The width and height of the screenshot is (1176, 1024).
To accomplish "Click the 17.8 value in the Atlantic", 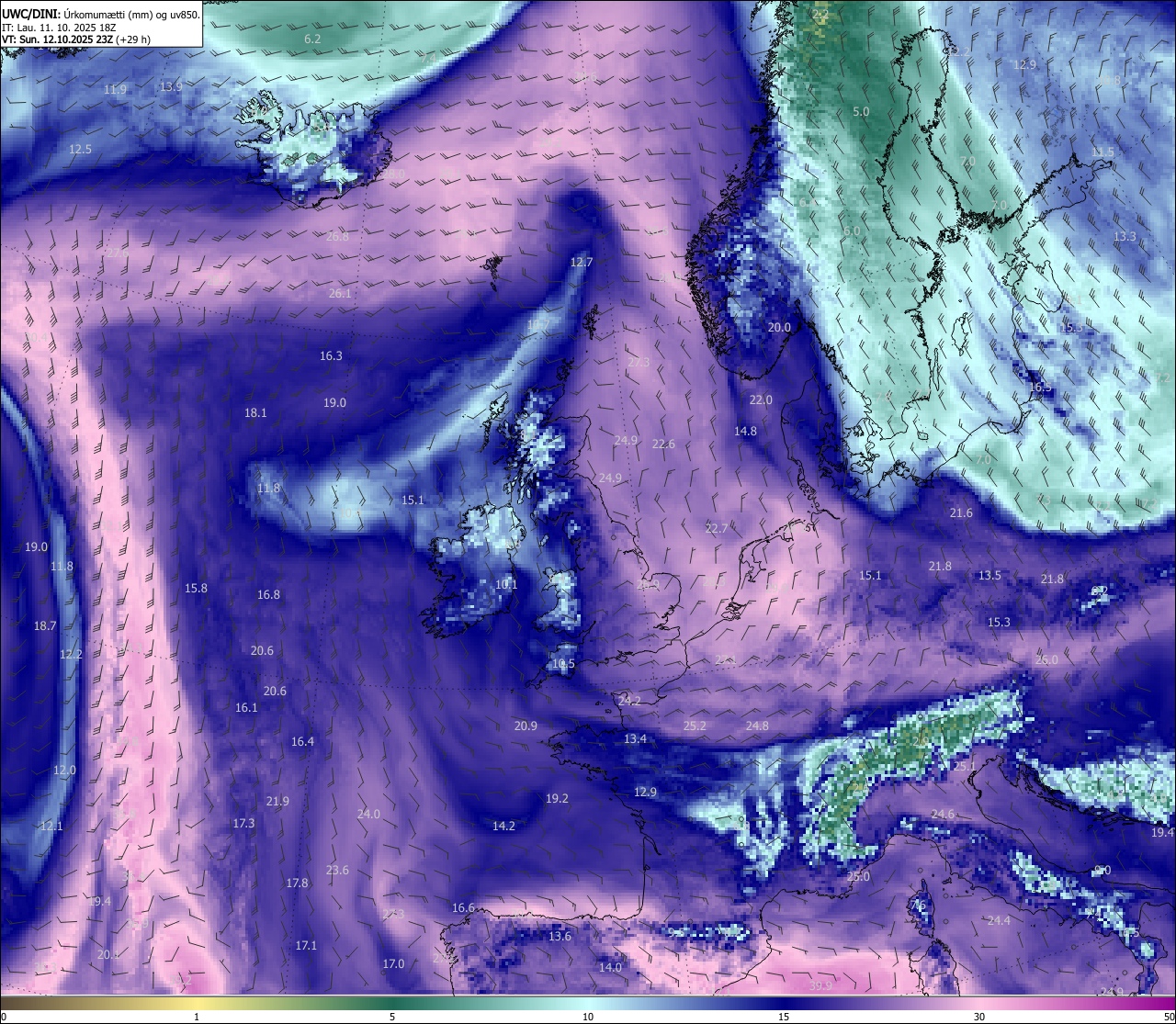I will [297, 883].
